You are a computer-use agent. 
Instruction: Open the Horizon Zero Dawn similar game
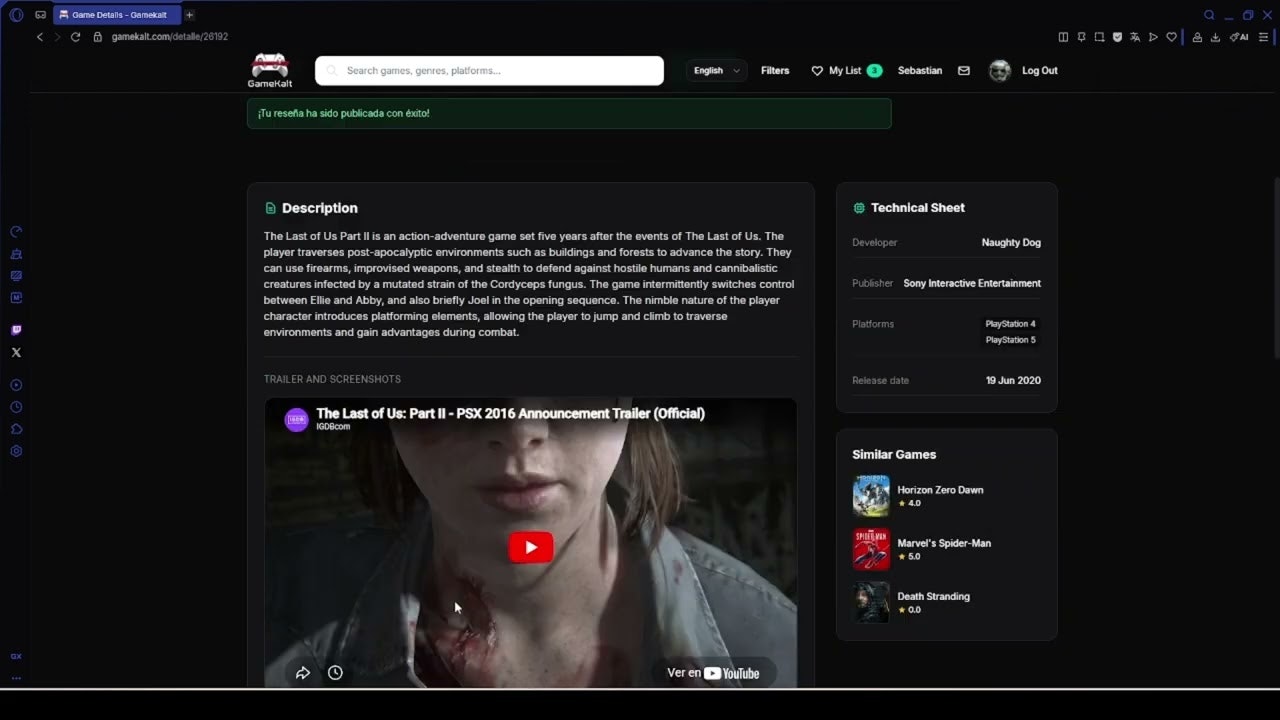940,489
